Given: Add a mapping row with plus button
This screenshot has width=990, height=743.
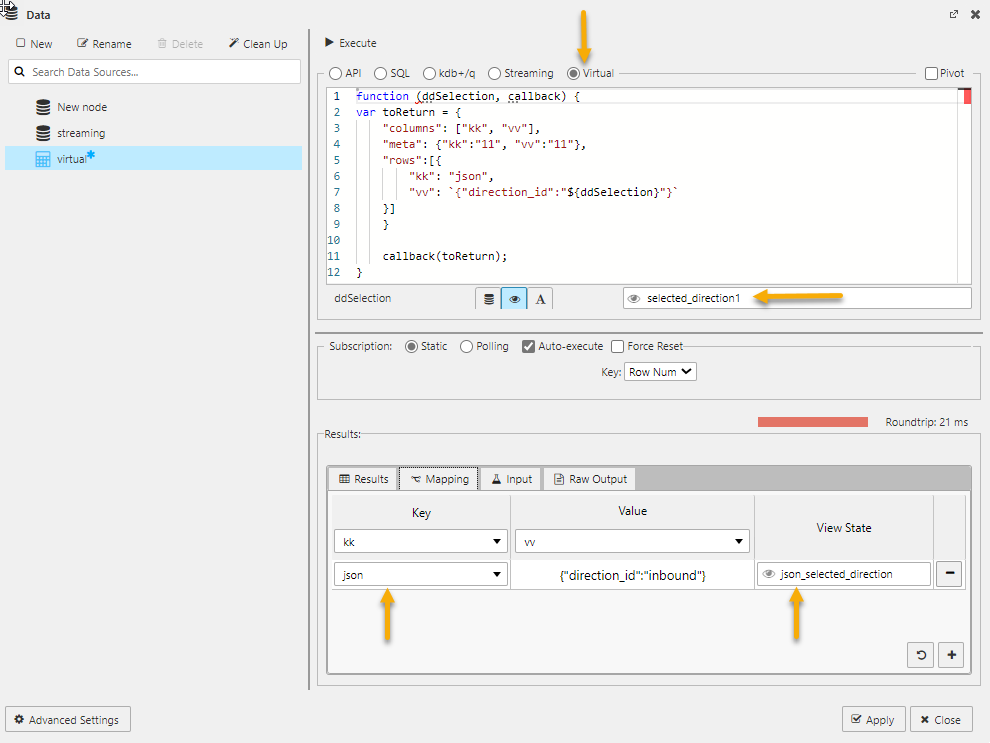Looking at the screenshot, I should pos(951,655).
